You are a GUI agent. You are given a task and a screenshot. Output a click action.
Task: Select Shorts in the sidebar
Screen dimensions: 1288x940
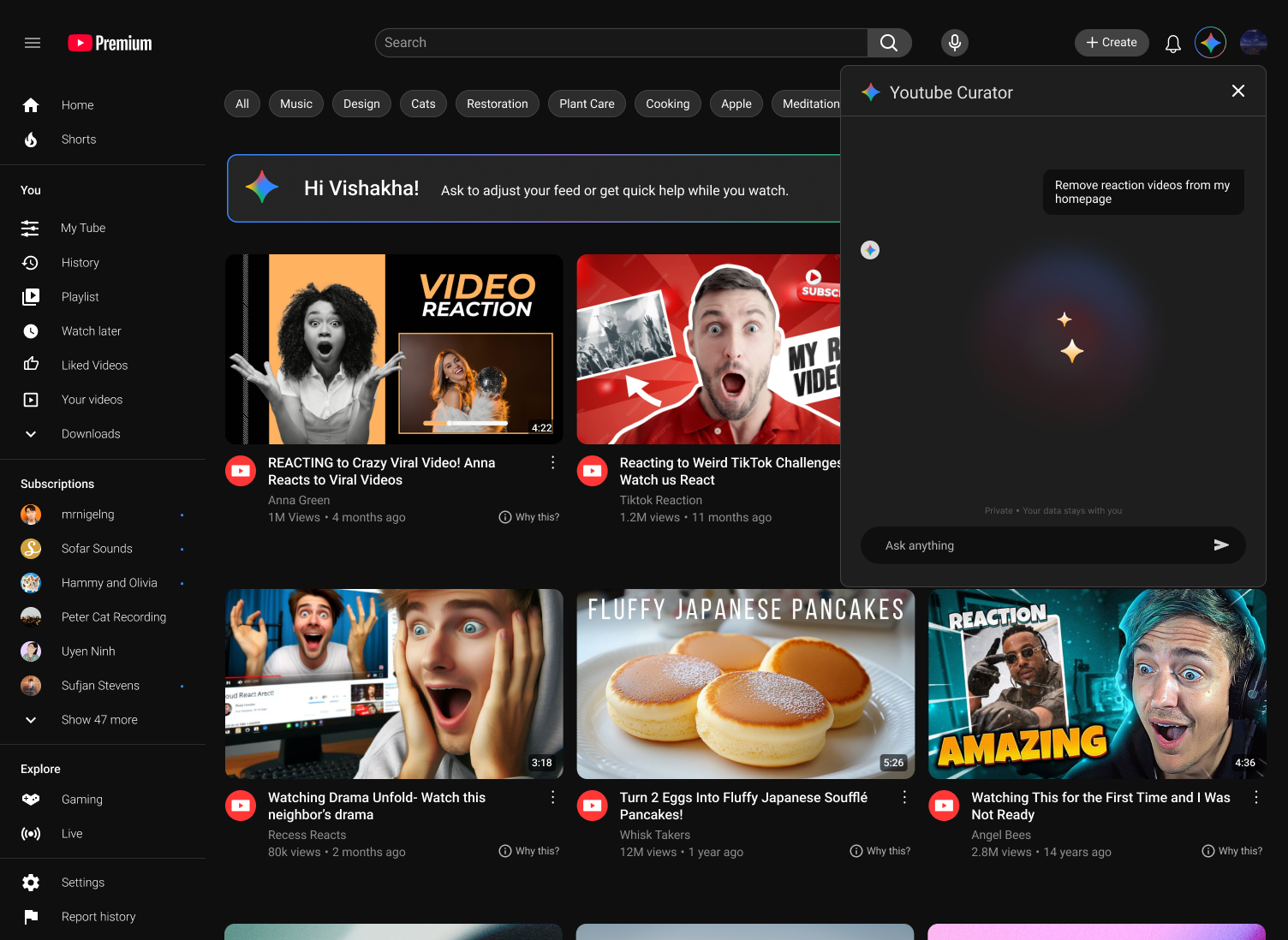coord(79,139)
